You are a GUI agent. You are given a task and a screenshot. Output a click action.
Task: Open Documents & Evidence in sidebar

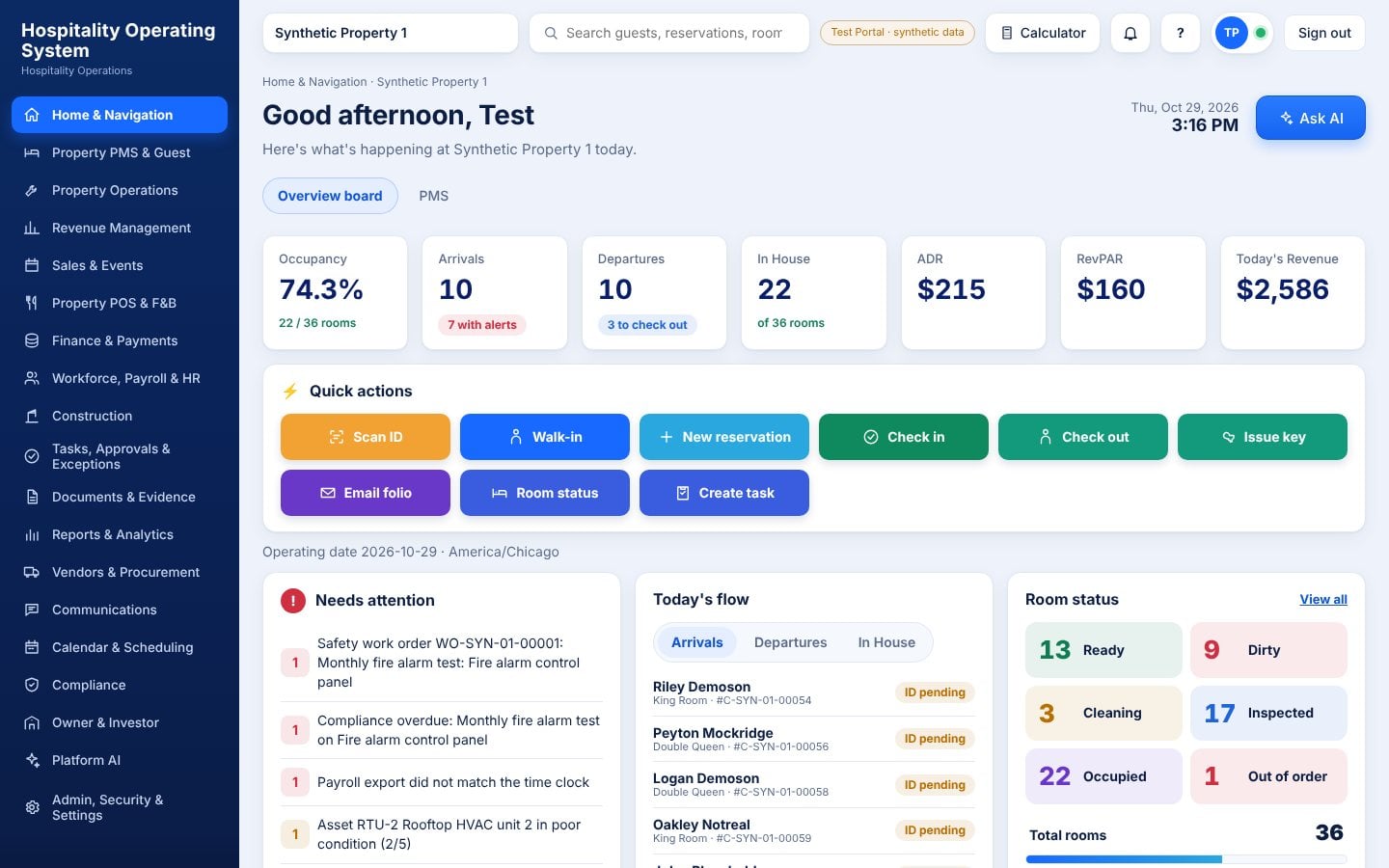click(120, 497)
